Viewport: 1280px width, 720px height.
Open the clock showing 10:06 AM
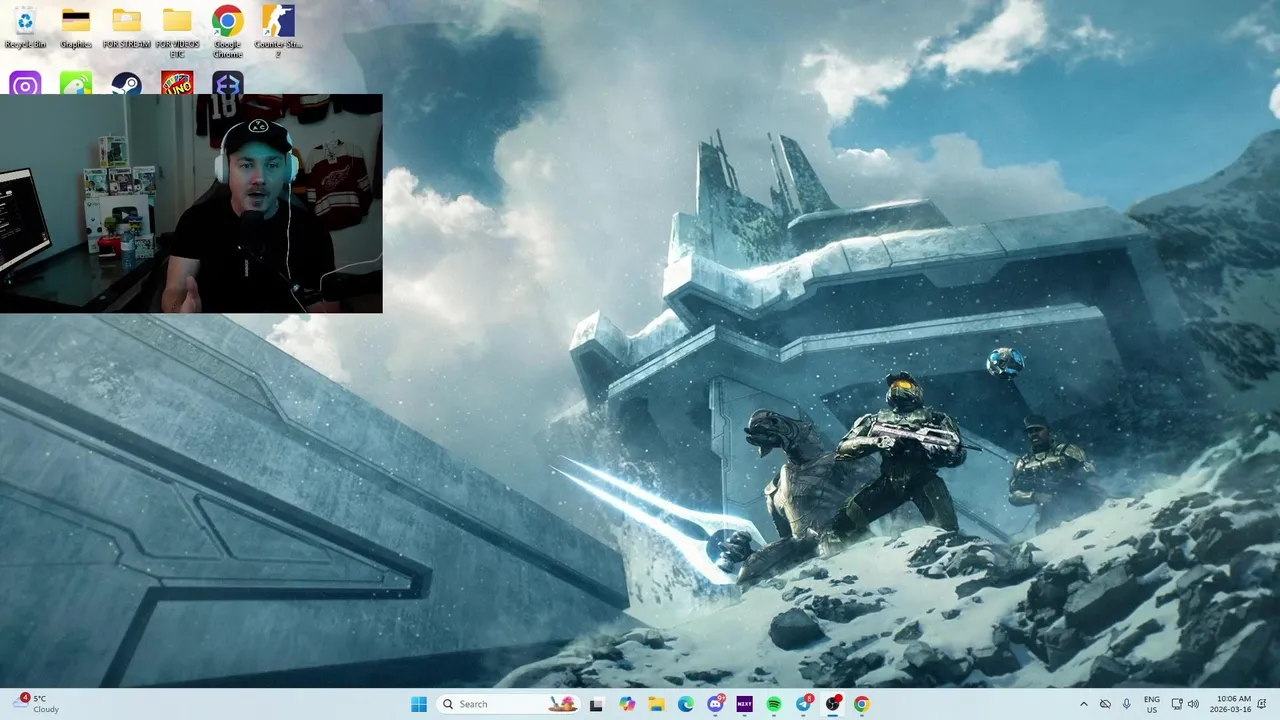(1229, 704)
